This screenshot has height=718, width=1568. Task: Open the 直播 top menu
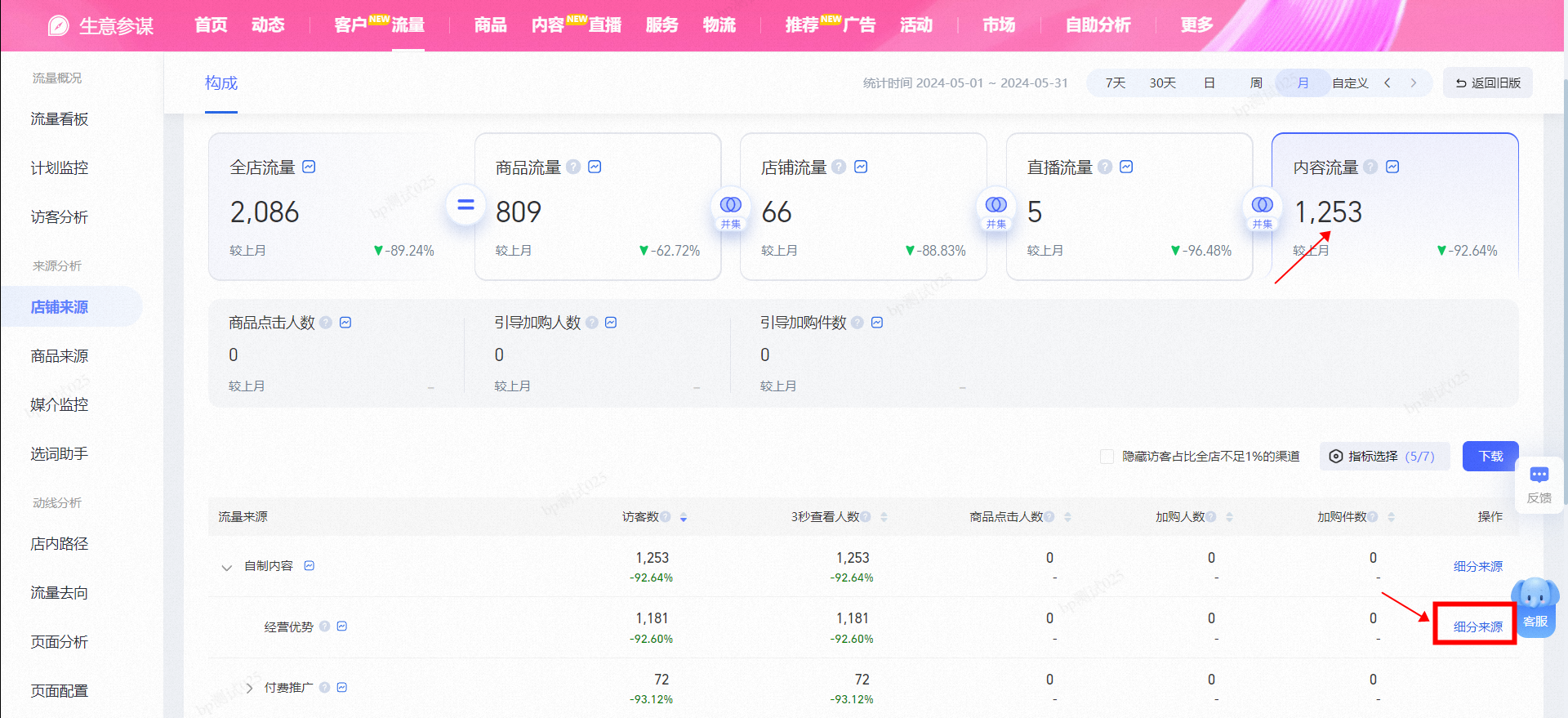(x=605, y=25)
